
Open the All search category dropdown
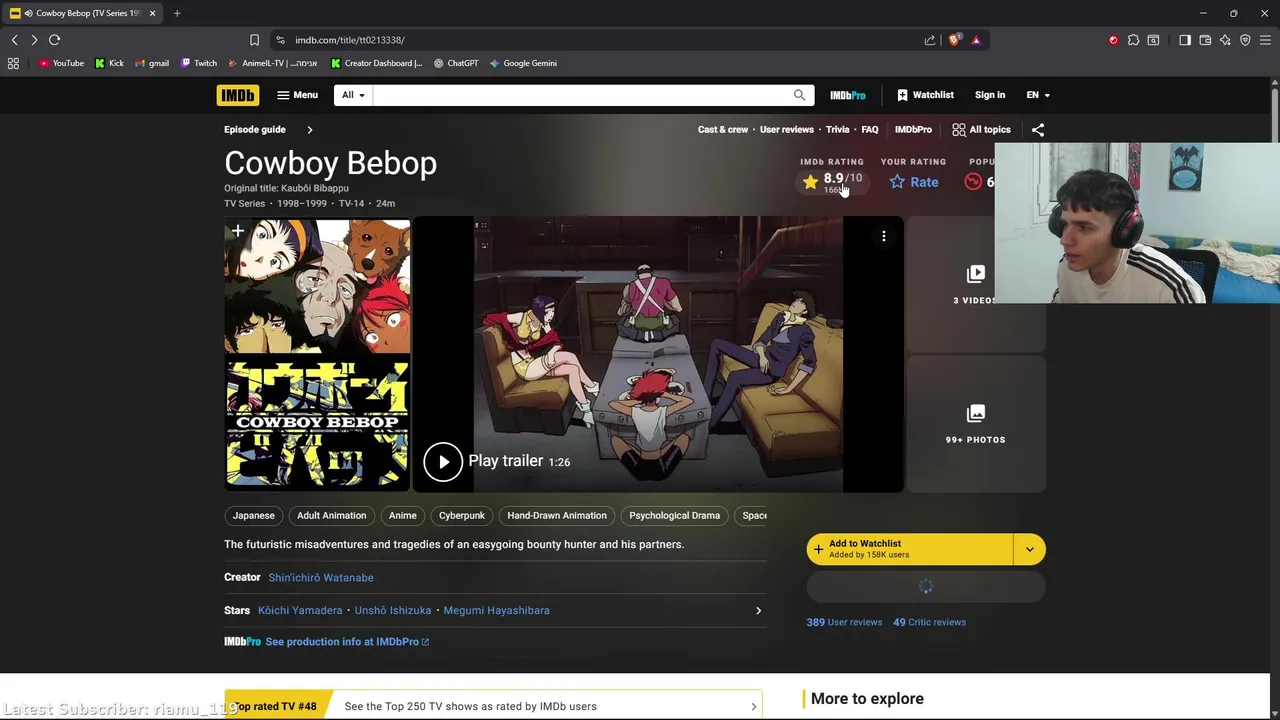354,95
